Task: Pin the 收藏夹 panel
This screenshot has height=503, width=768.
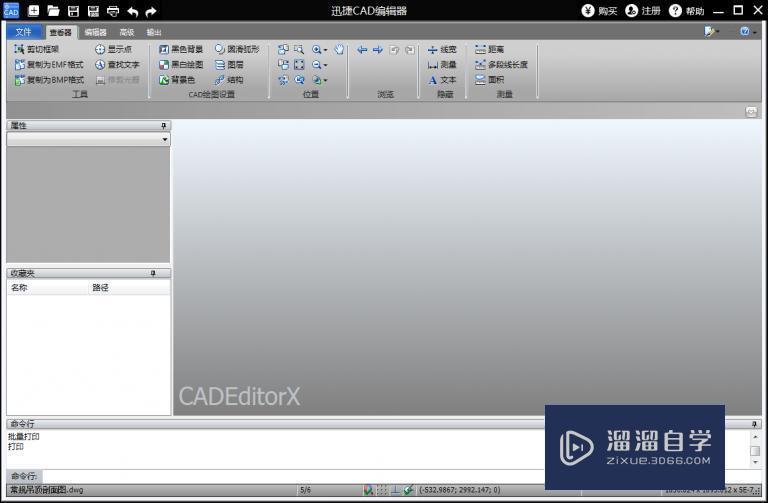Action: tap(153, 273)
